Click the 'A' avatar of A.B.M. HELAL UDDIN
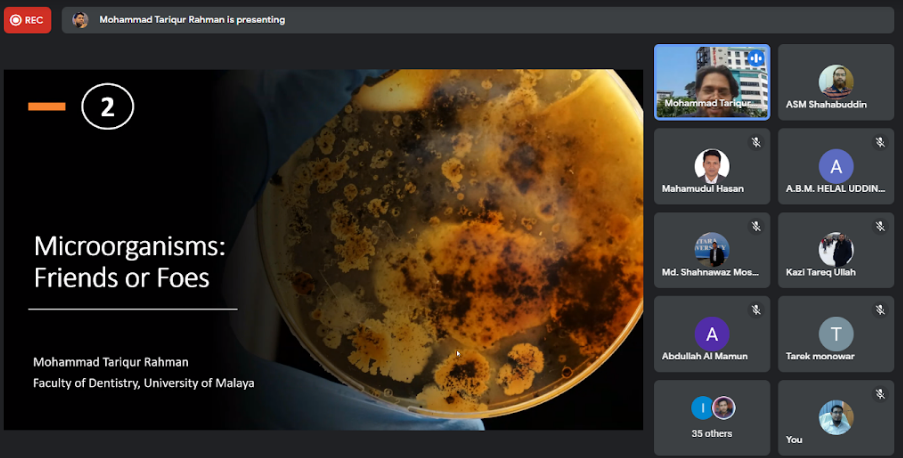The image size is (903, 458). click(x=836, y=166)
